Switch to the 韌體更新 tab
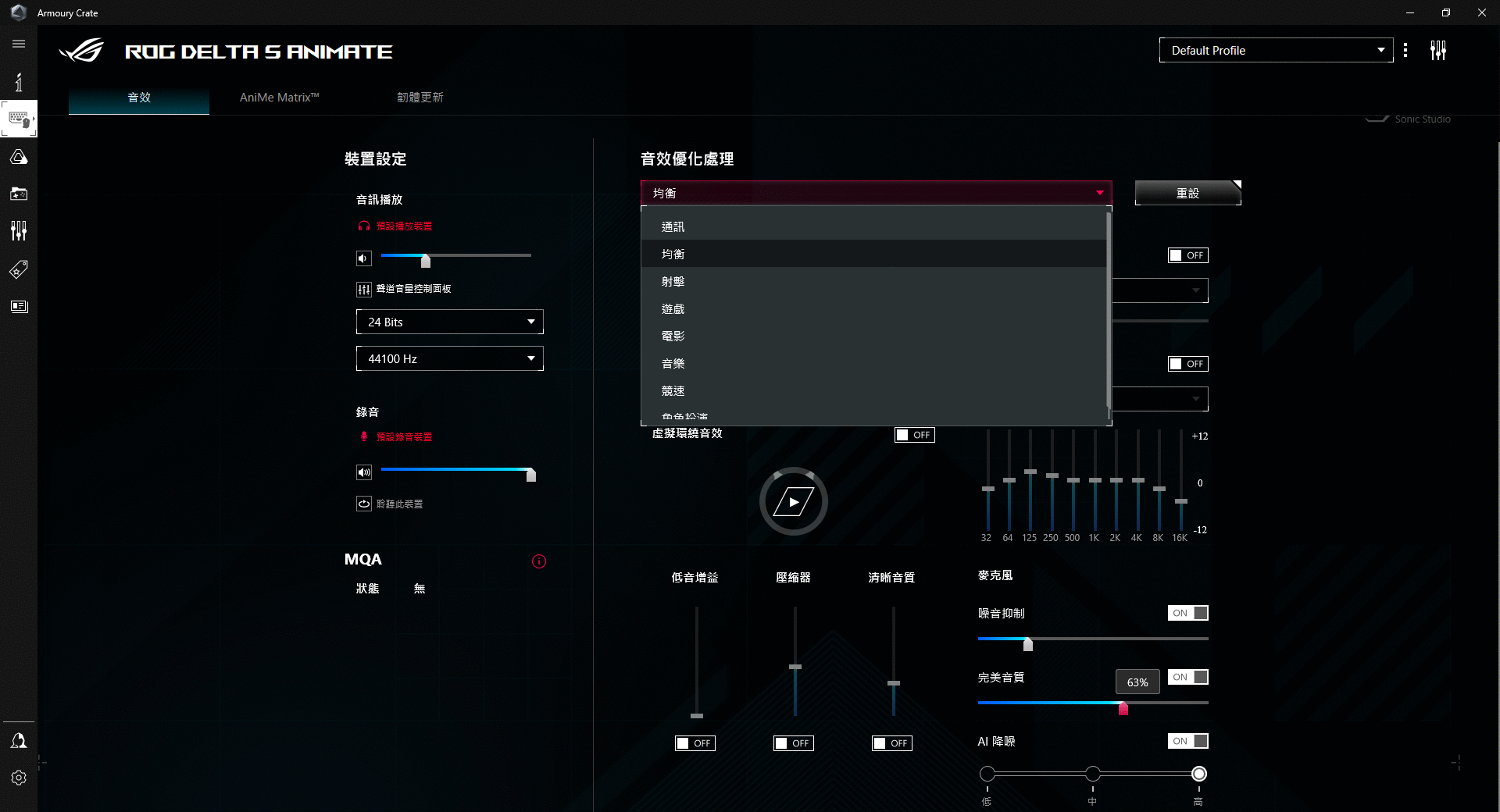The width and height of the screenshot is (1500, 812). (420, 98)
